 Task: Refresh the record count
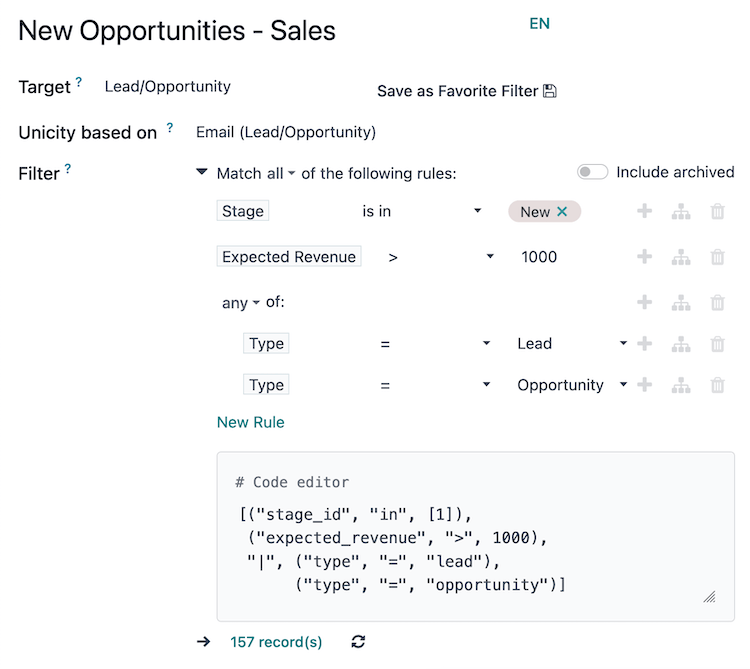tap(359, 642)
